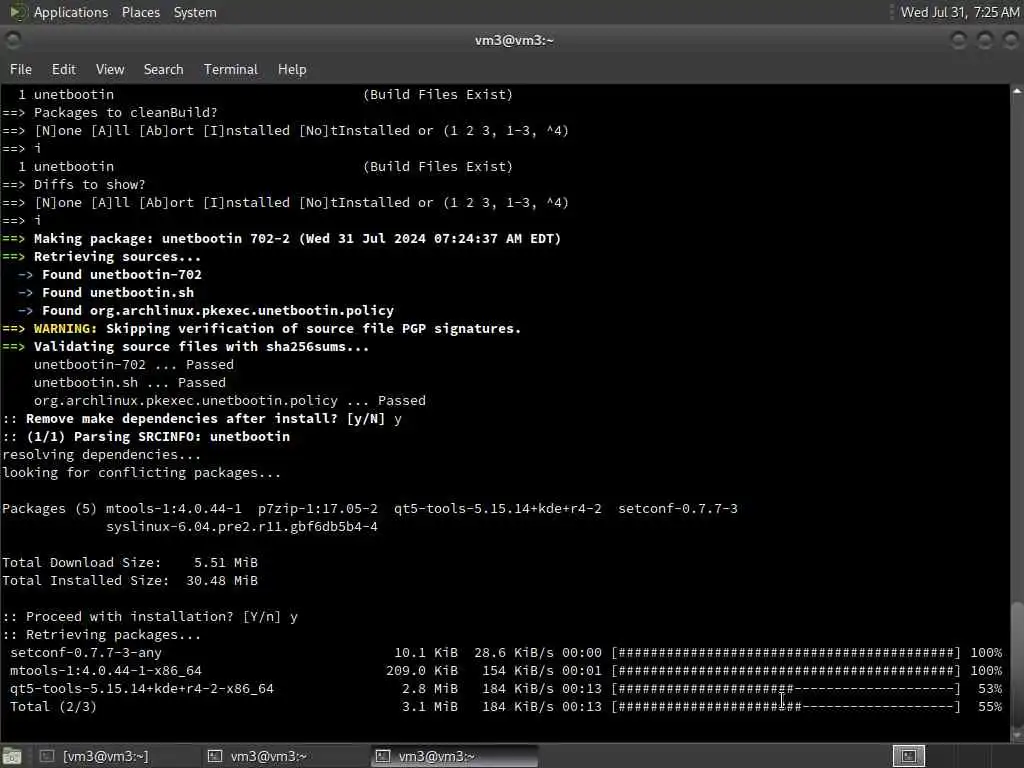Click the 'Making package: unetbootin 702-2' line

[281, 239]
